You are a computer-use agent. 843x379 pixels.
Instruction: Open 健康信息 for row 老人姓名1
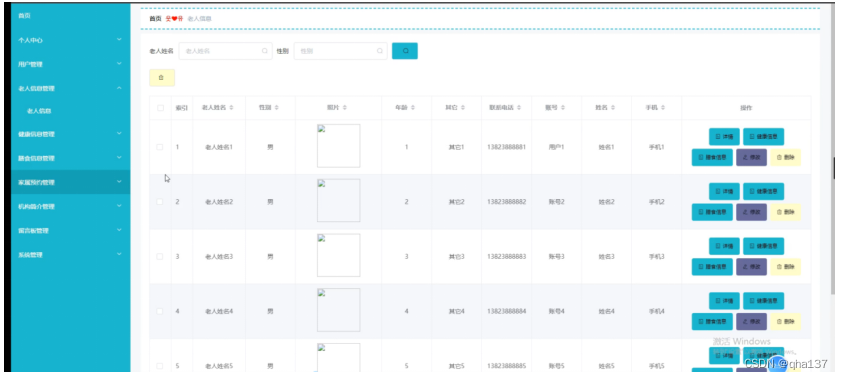[763, 137]
